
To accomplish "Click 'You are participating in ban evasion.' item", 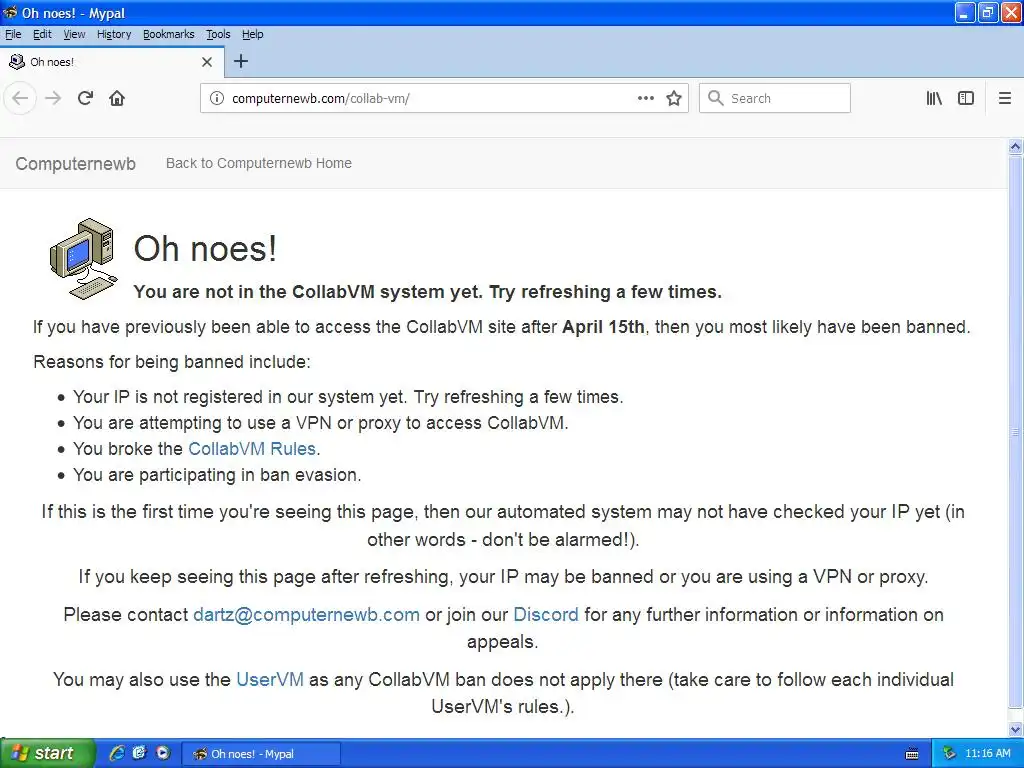I will coord(217,475).
